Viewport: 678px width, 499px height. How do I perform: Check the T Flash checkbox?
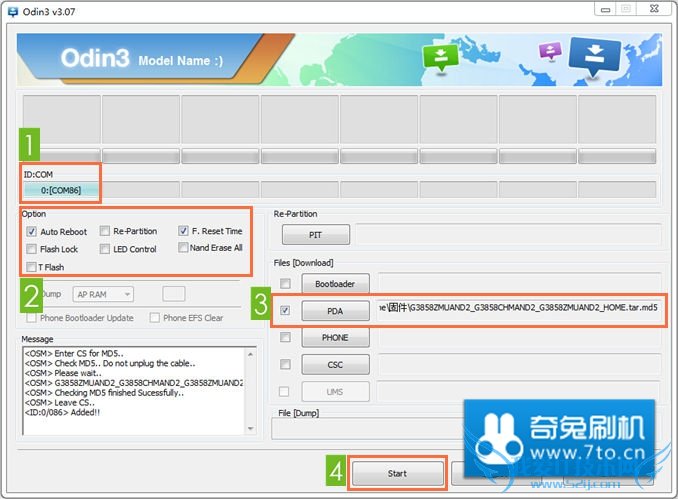pyautogui.click(x=31, y=267)
